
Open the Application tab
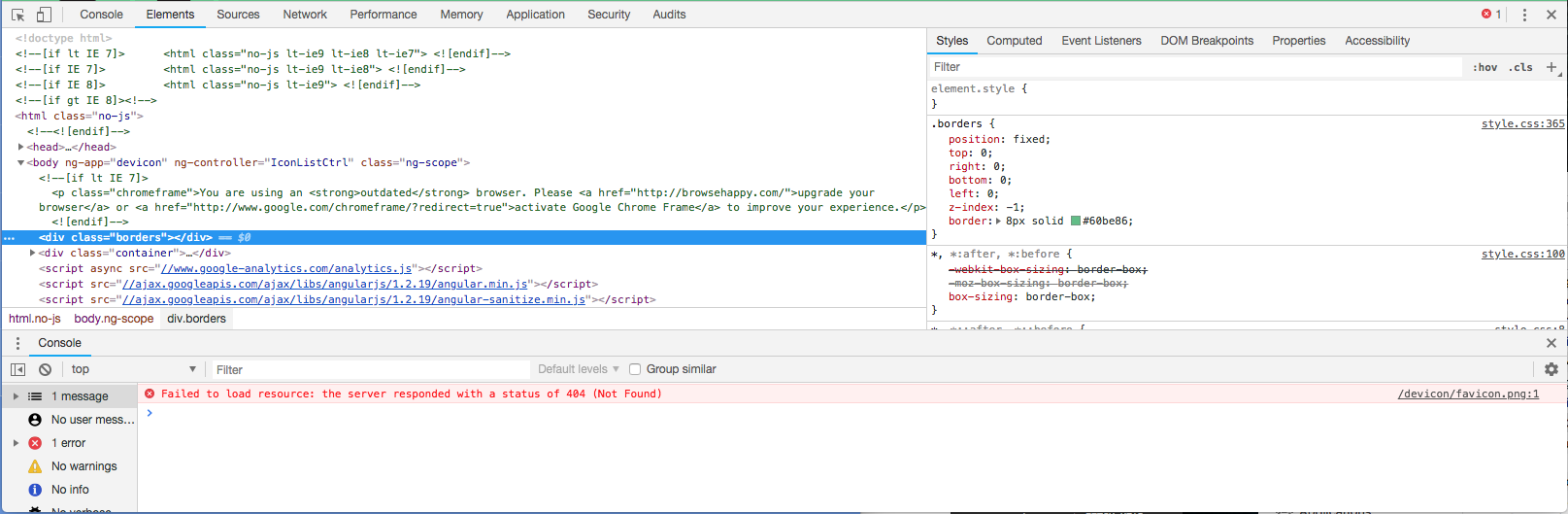tap(535, 15)
